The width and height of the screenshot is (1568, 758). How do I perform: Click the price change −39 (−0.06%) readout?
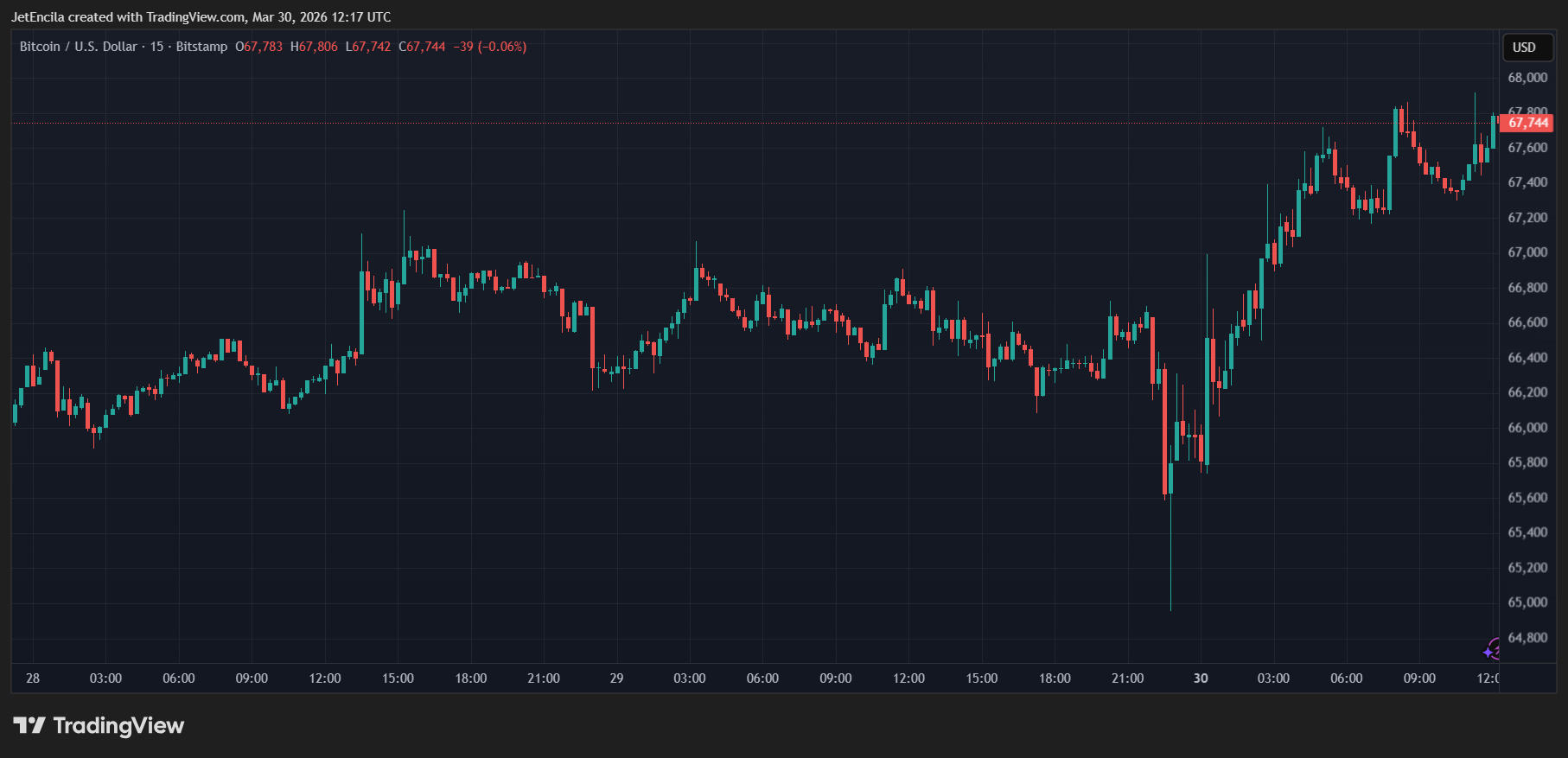click(x=490, y=47)
